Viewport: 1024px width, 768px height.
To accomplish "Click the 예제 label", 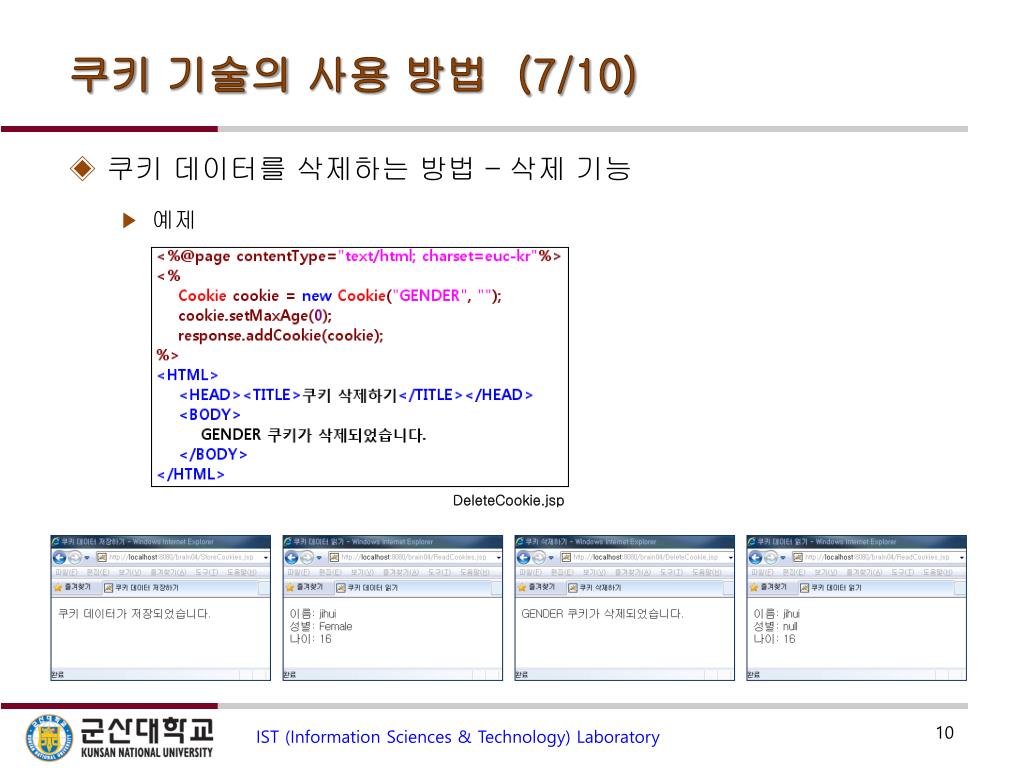I will pyautogui.click(x=174, y=219).
